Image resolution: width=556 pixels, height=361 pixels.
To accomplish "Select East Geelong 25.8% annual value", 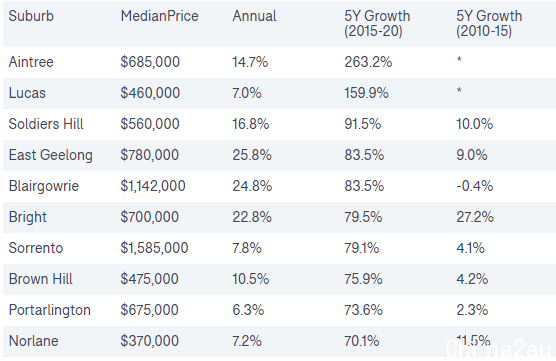I will coord(252,155).
